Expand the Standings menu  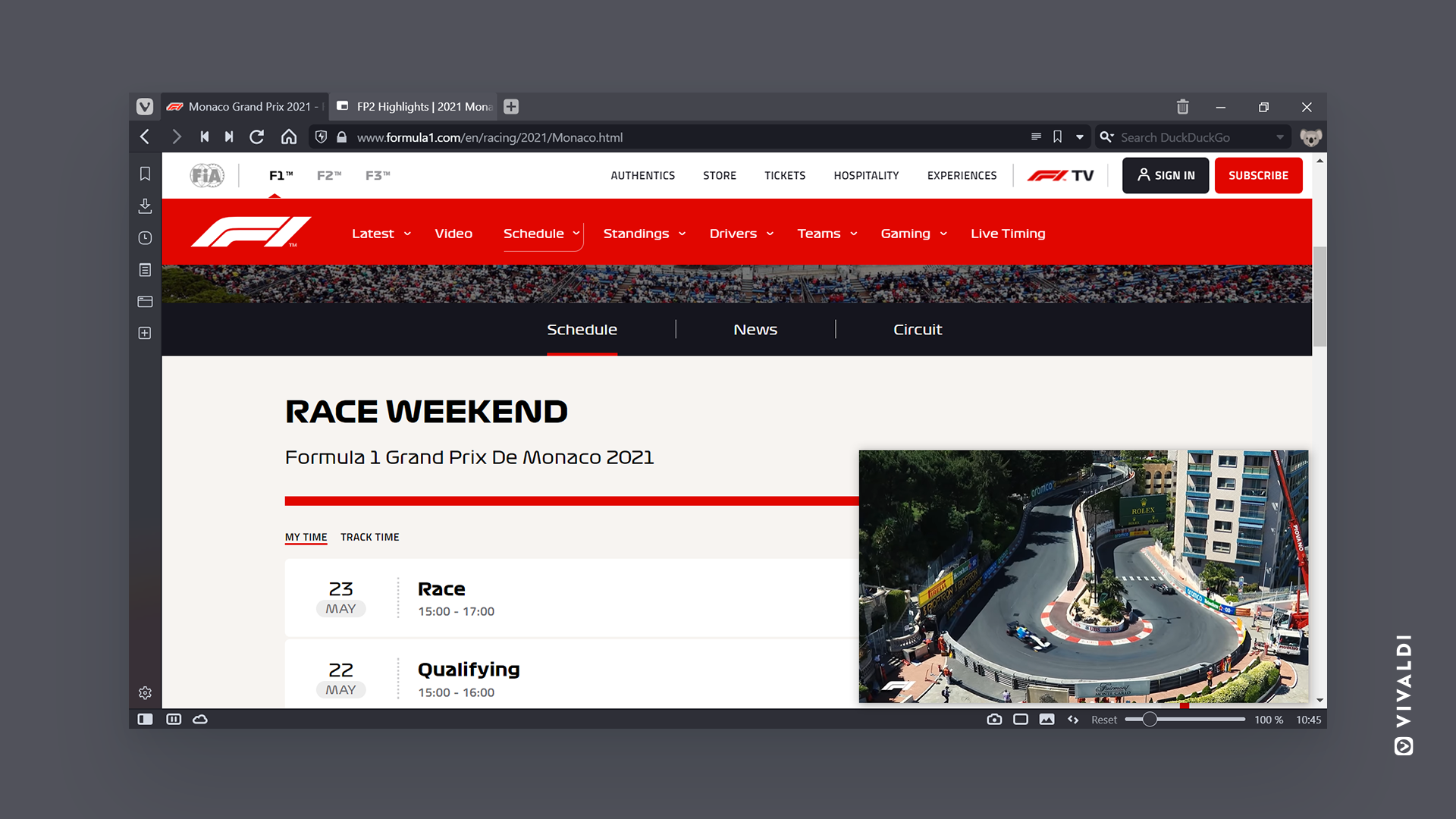click(645, 234)
